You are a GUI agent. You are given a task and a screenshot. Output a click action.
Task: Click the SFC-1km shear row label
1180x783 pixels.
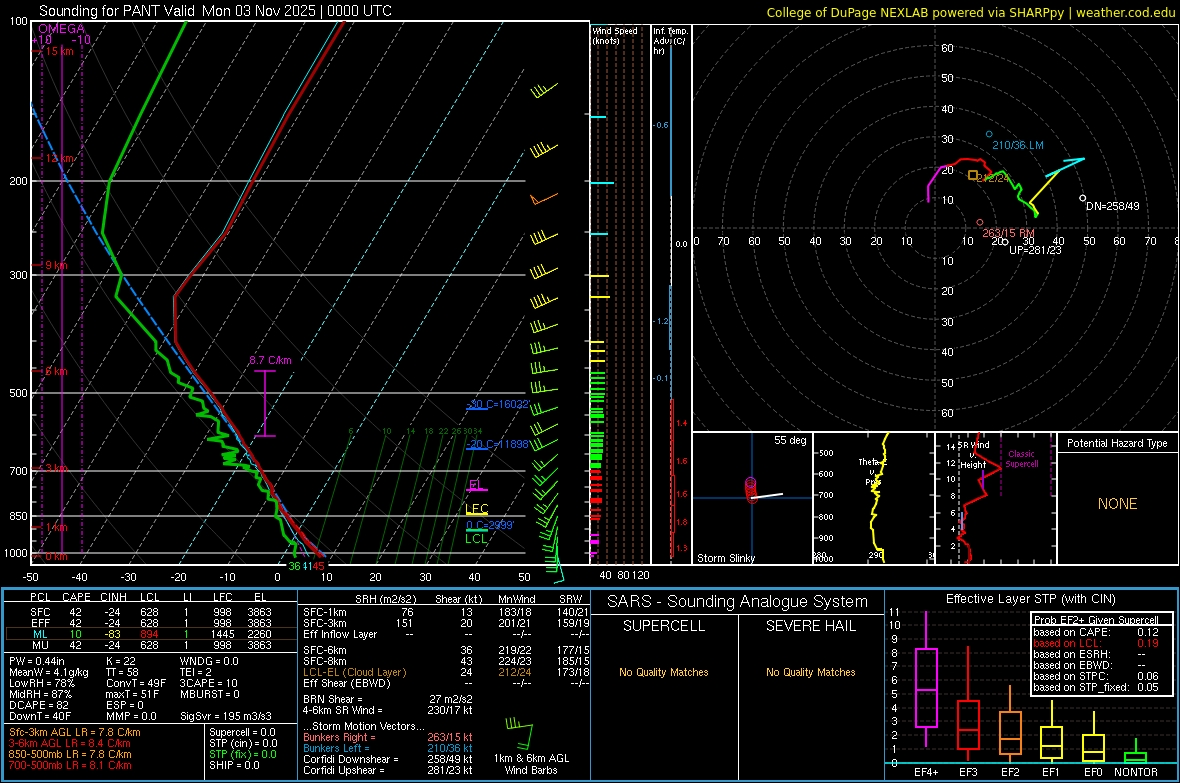click(x=325, y=612)
